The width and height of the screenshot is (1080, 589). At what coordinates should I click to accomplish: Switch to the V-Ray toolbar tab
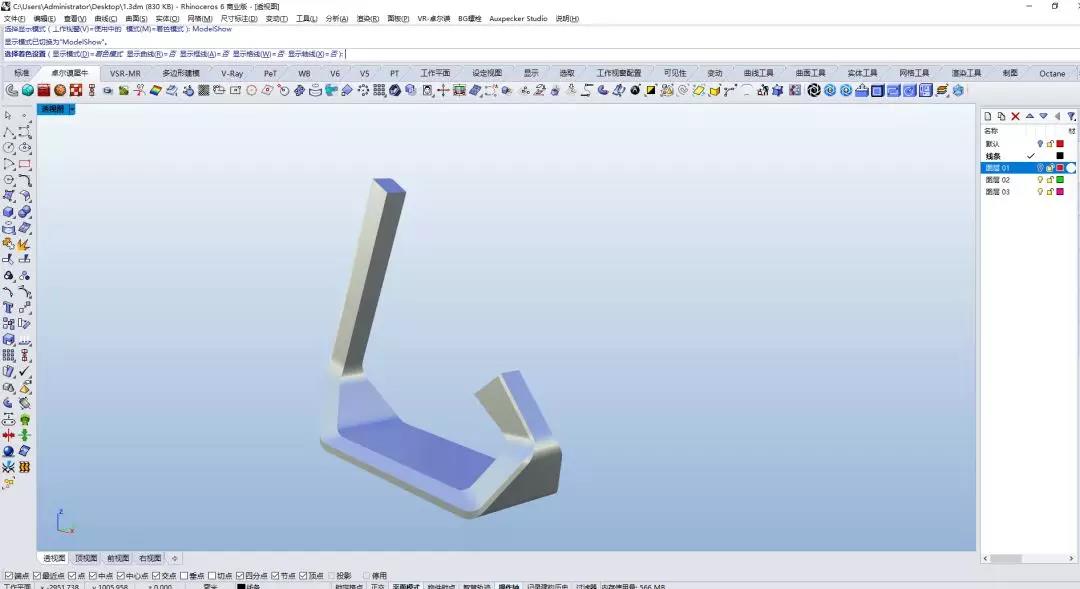(x=231, y=74)
